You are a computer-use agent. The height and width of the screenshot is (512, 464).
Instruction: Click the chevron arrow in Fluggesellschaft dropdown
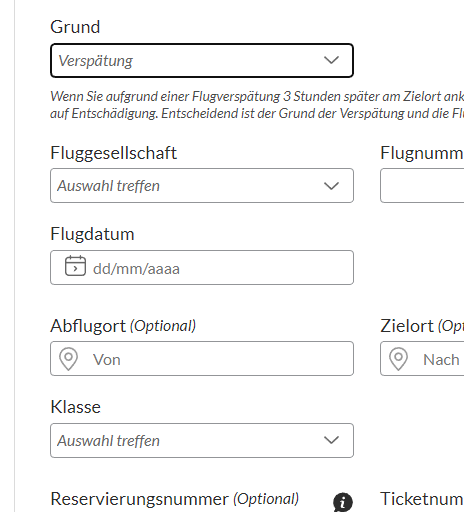tap(331, 186)
